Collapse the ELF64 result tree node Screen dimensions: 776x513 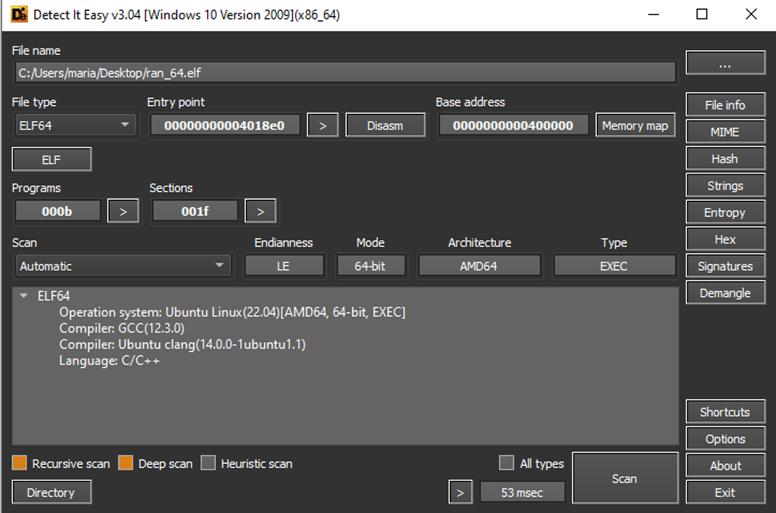click(24, 296)
